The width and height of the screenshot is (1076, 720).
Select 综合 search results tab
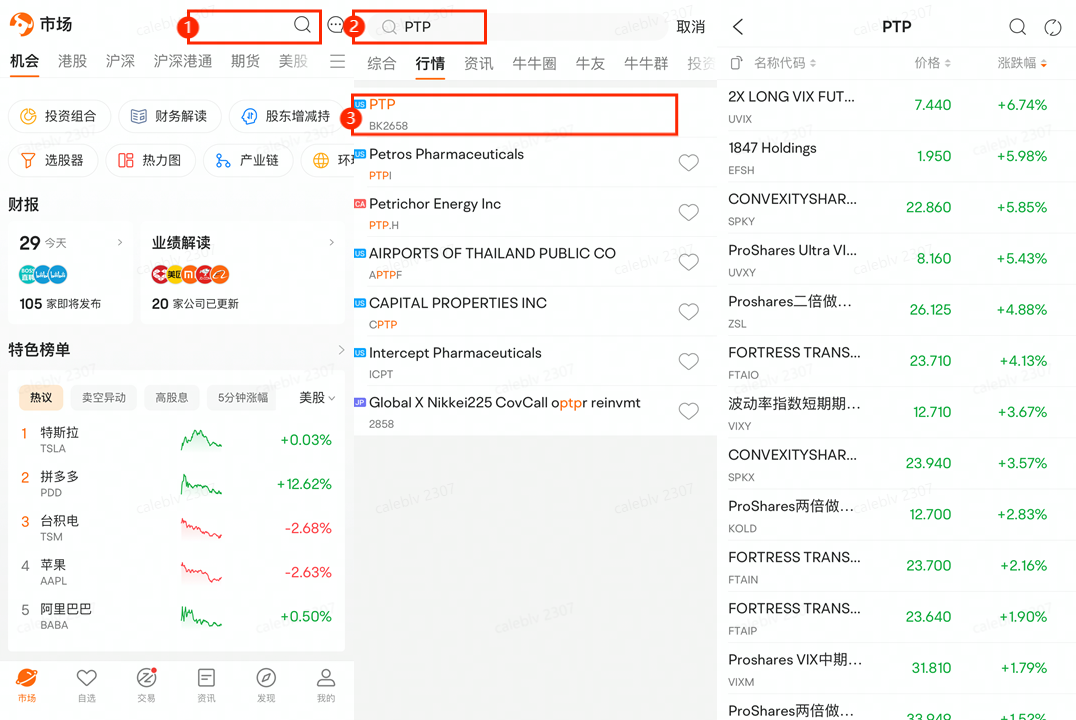tap(382, 64)
